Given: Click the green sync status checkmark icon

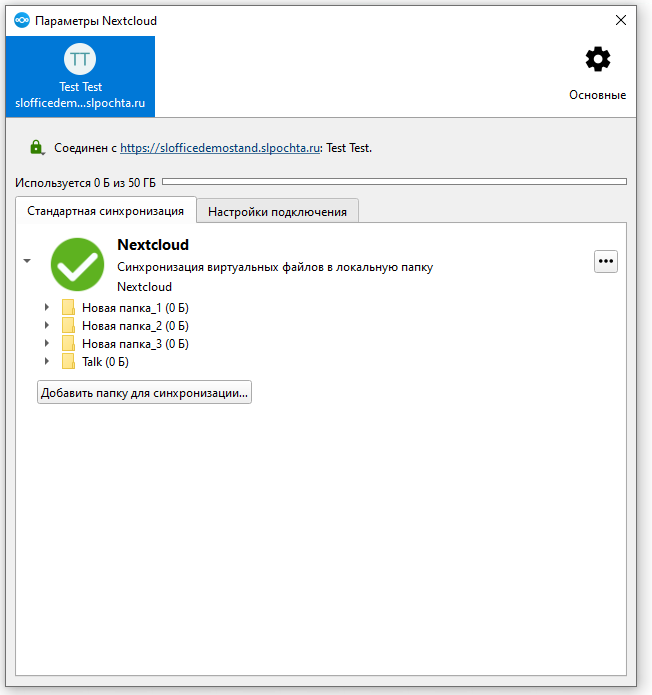Looking at the screenshot, I should point(78,264).
